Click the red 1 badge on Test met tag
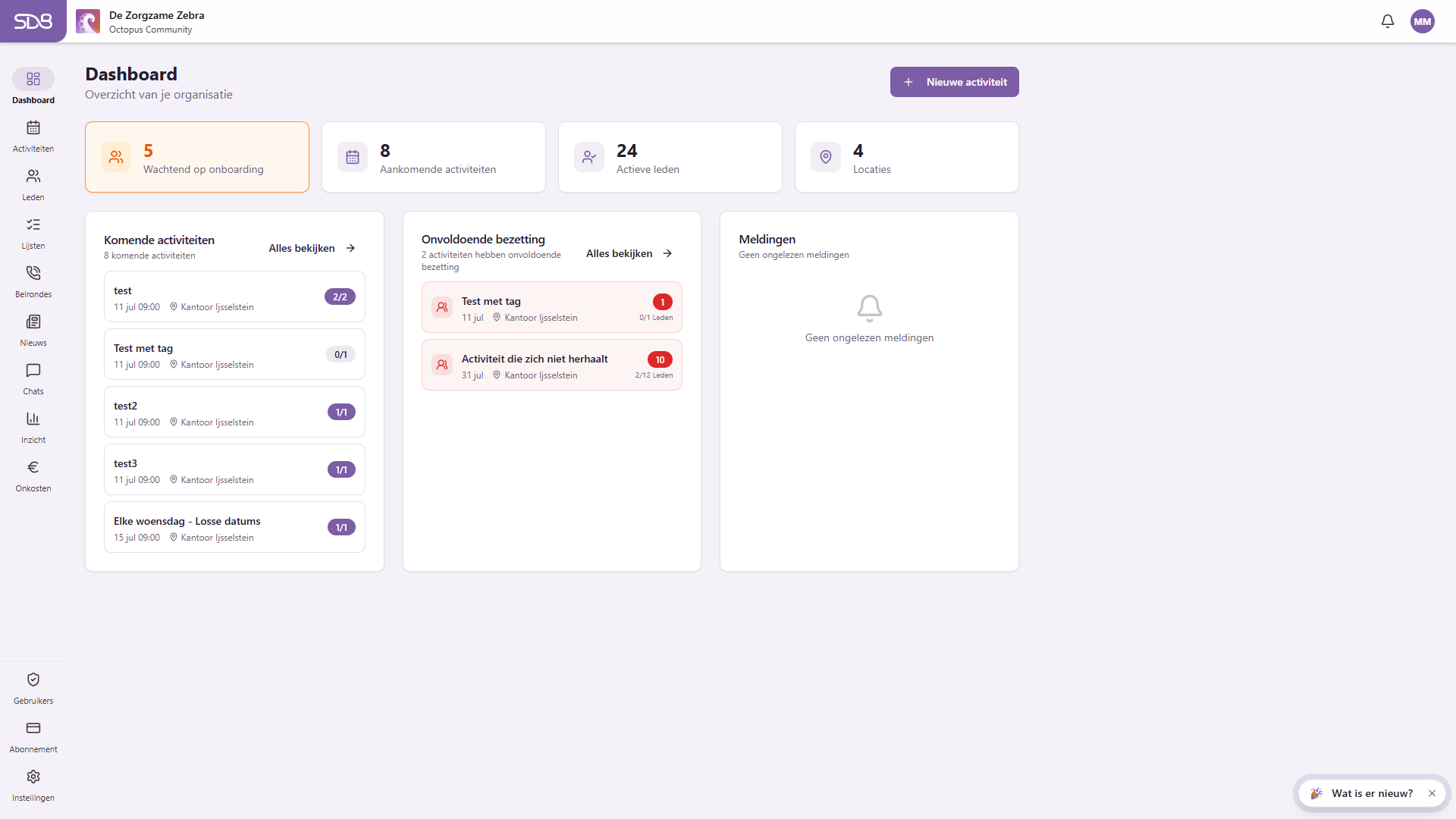The width and height of the screenshot is (1456, 819). coord(663,302)
